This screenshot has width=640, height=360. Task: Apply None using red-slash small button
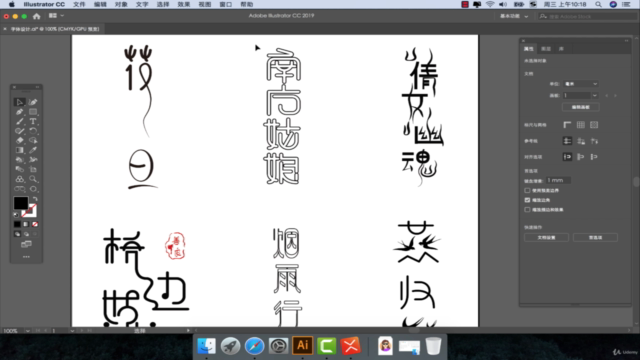tap(35, 224)
